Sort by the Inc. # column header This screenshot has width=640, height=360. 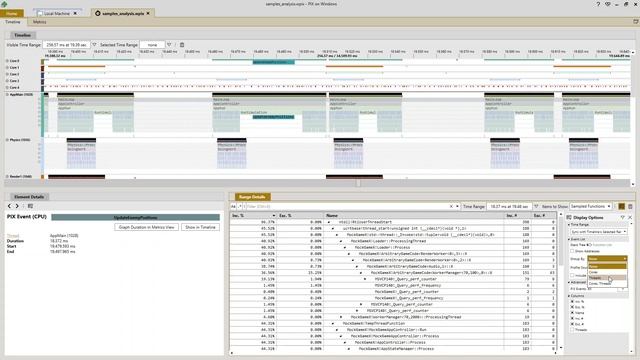point(517,216)
